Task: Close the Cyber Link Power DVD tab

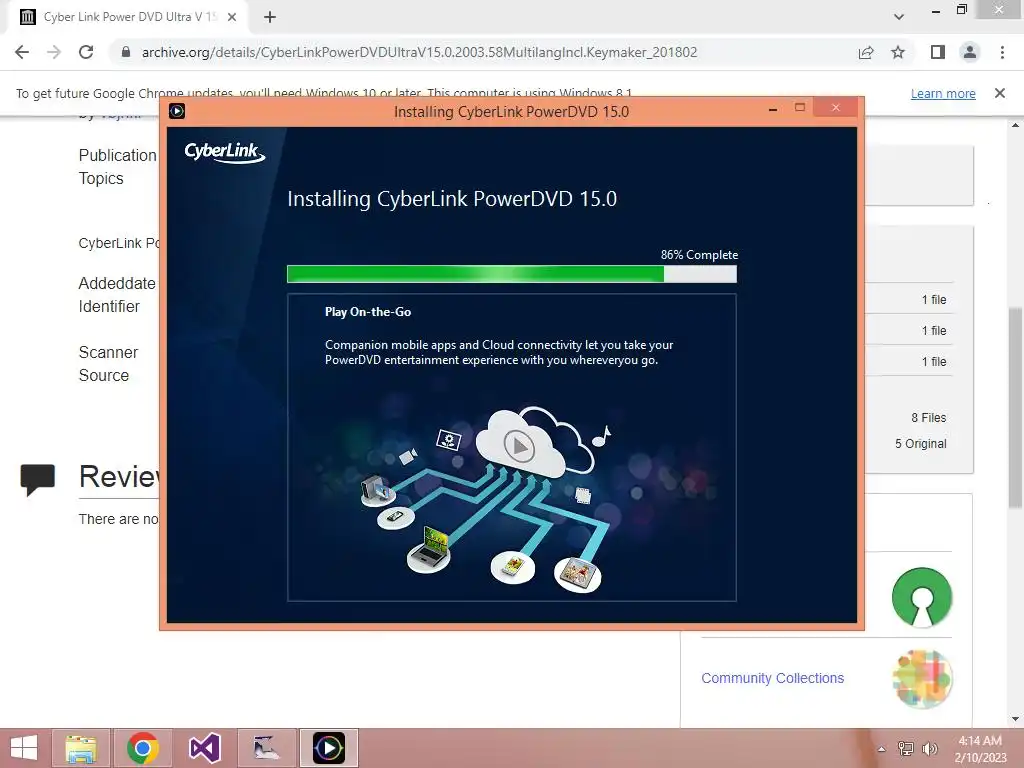Action: tap(232, 17)
